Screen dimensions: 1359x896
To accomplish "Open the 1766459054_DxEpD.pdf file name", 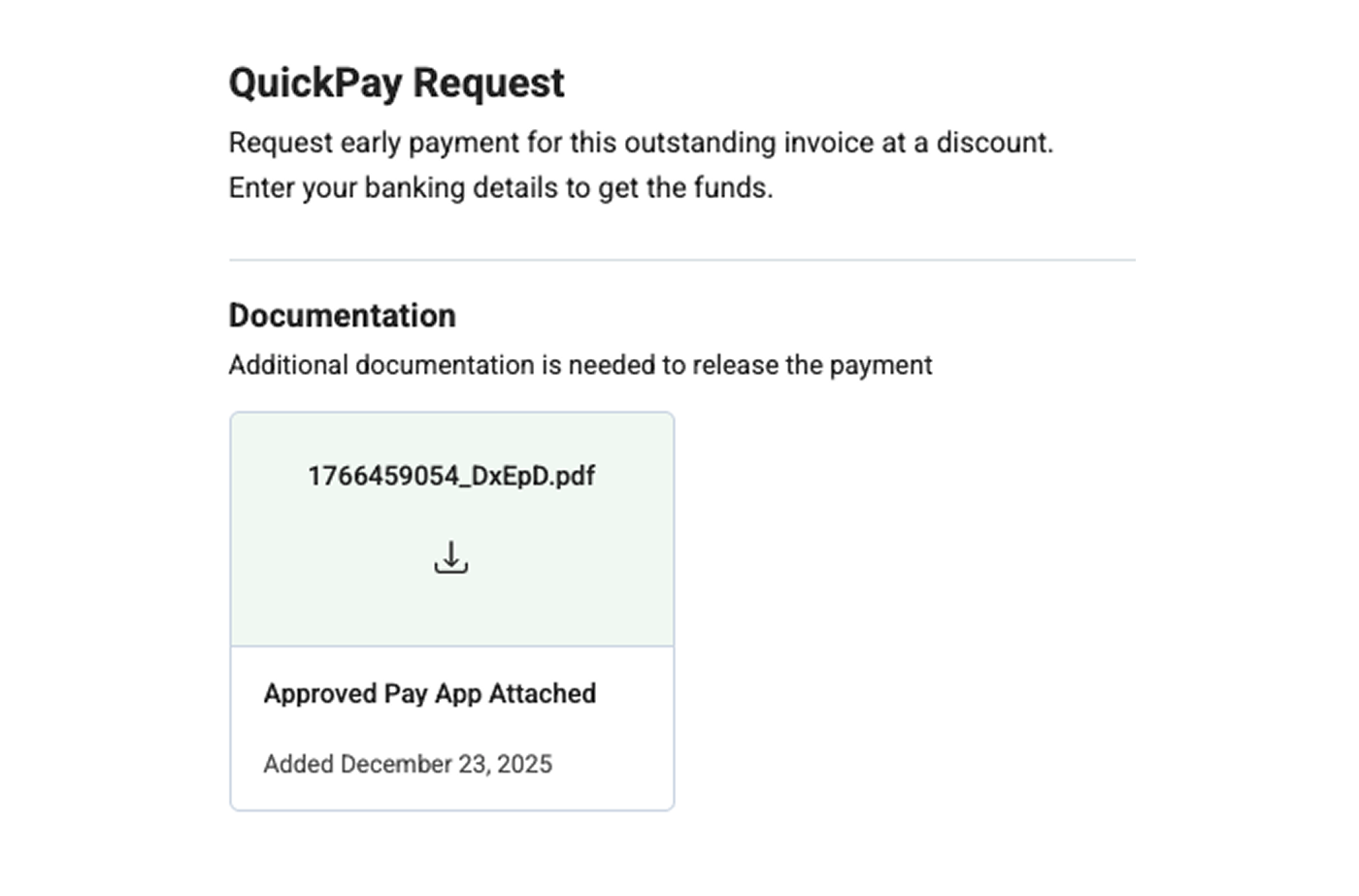I will pos(451,477).
